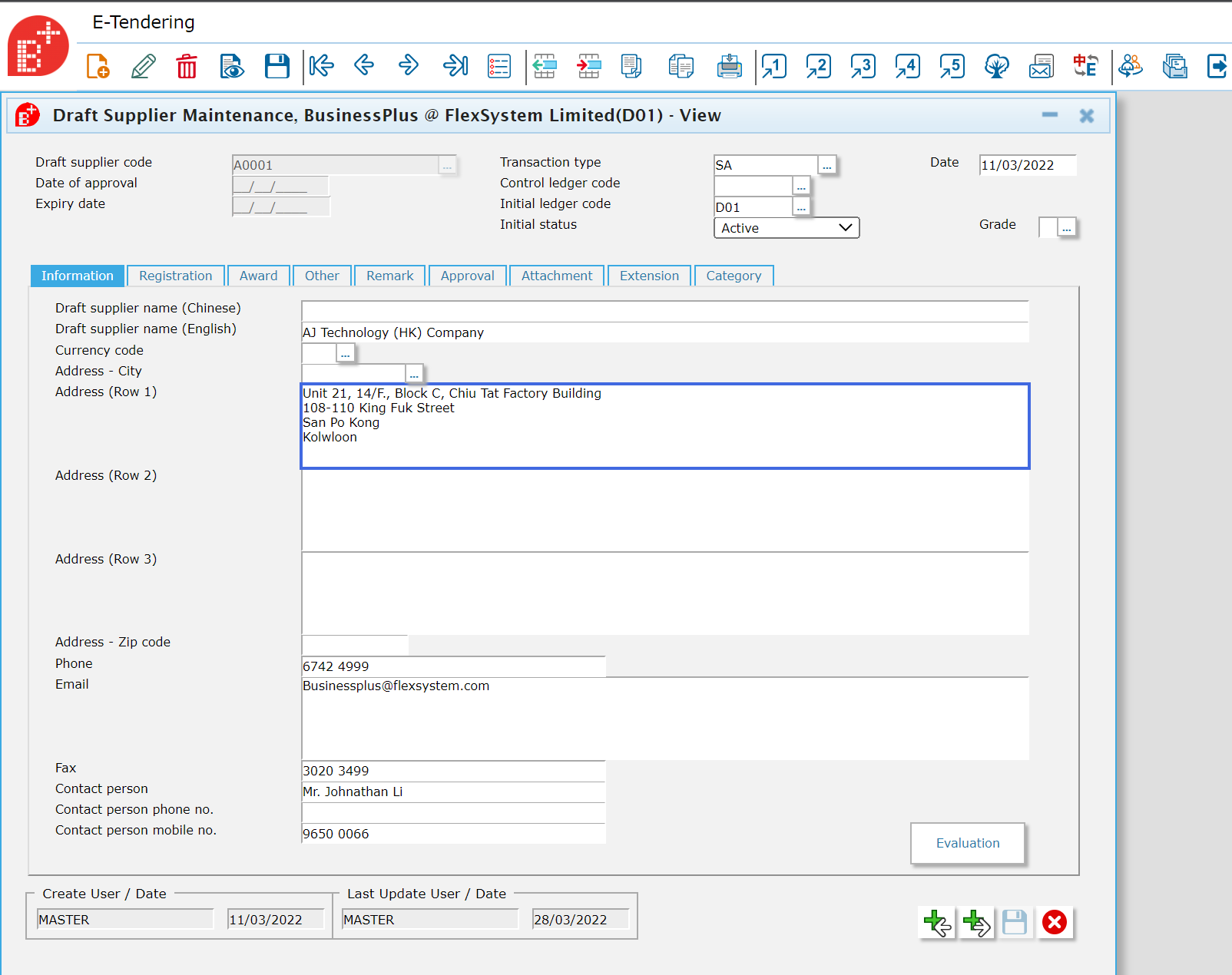Click the red cancel X button
Image resolution: width=1232 pixels, height=975 pixels.
pyautogui.click(x=1055, y=922)
